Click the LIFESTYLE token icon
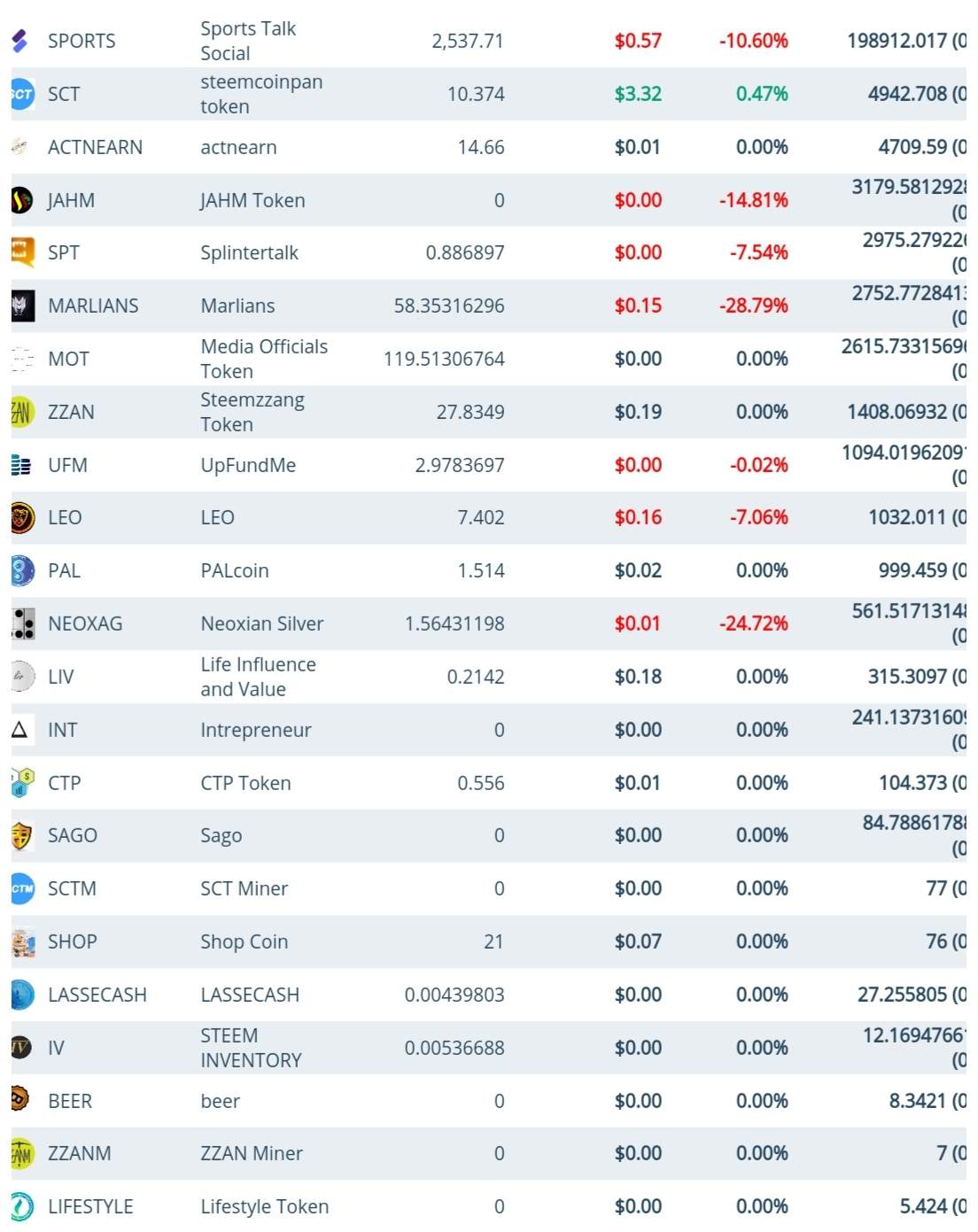The height and width of the screenshot is (1232, 978). pos(22,1206)
